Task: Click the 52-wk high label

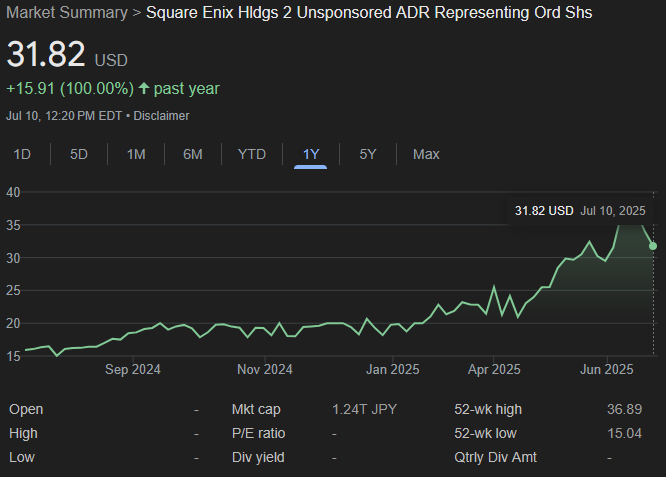Action: [488, 409]
